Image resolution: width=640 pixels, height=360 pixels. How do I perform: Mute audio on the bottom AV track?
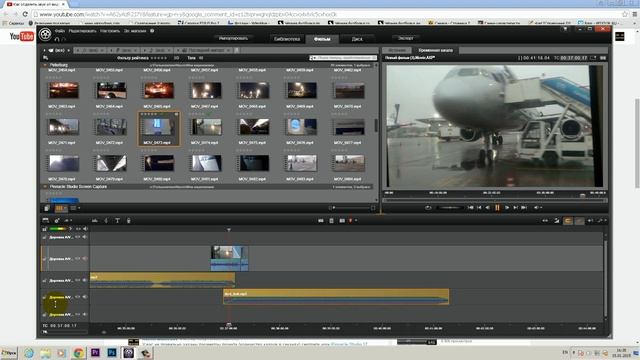85,315
